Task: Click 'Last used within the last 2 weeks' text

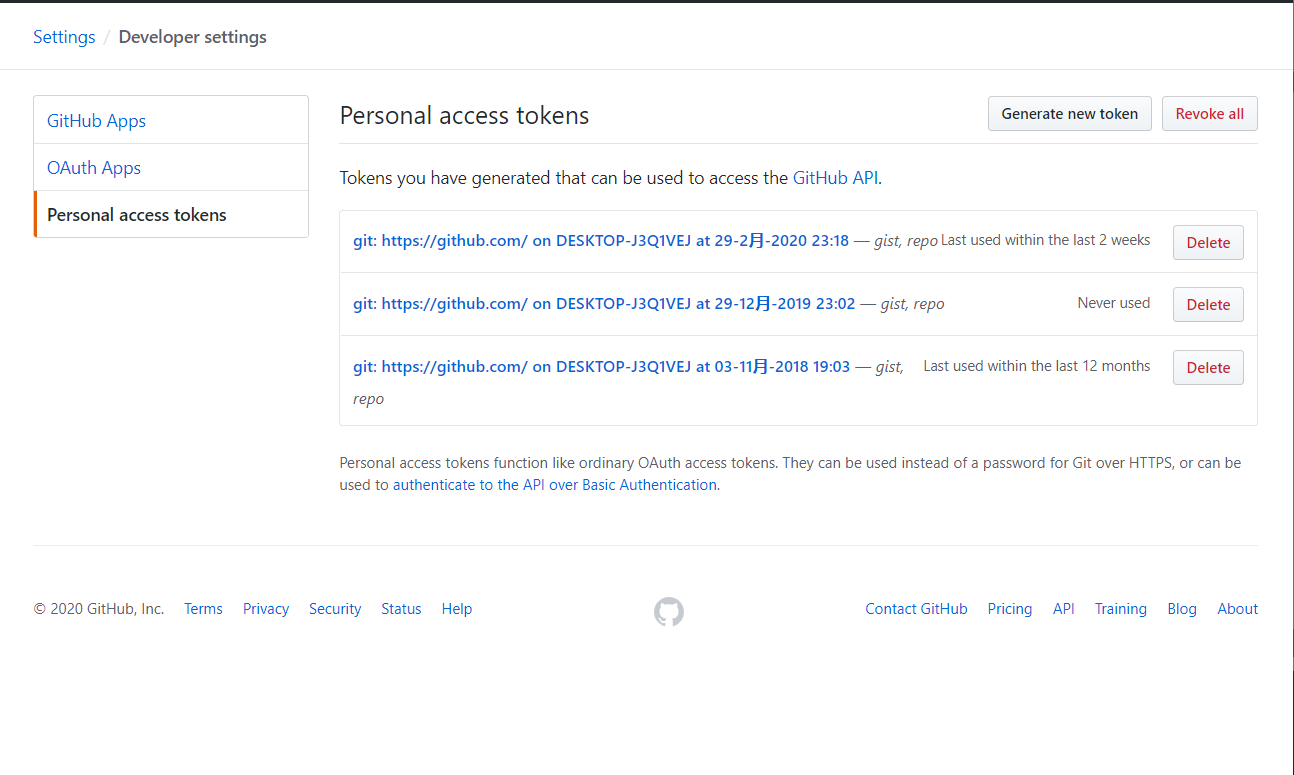Action: pyautogui.click(x=1046, y=240)
